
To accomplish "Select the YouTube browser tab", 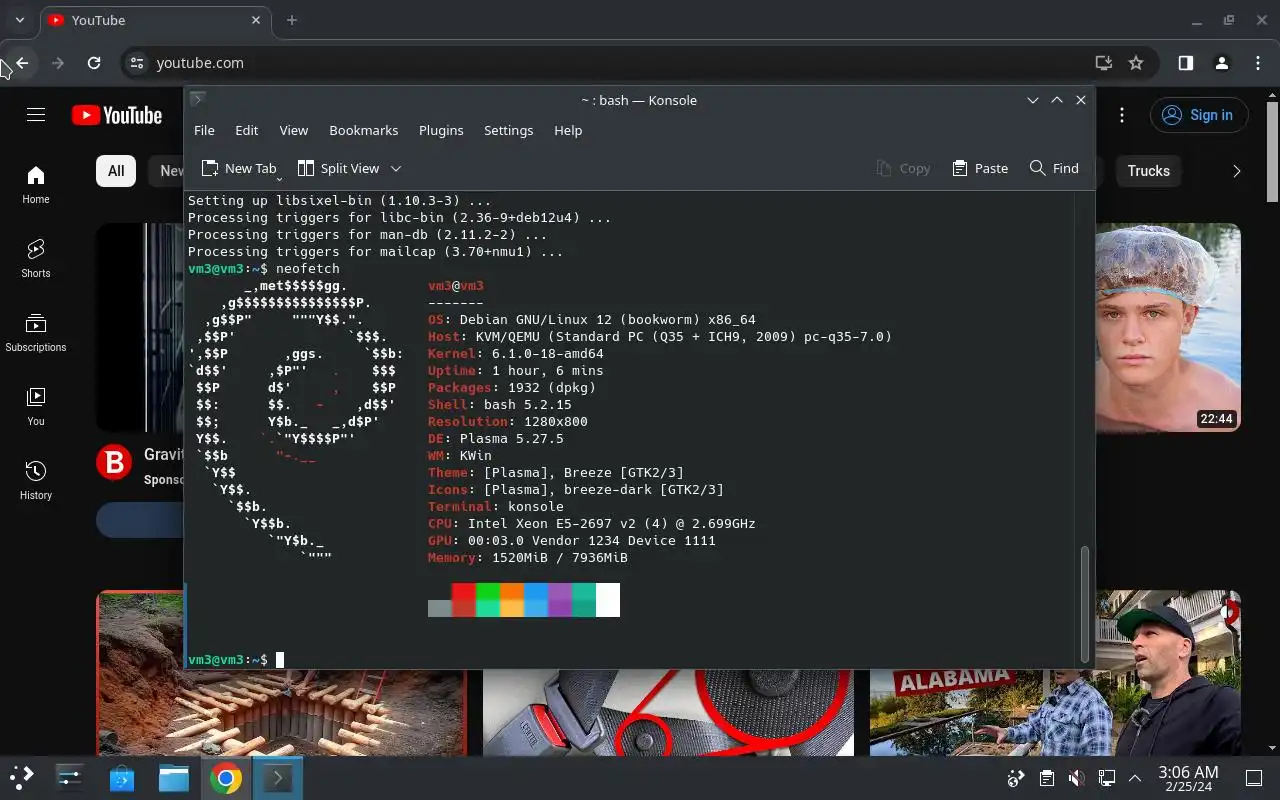I will pos(155,20).
